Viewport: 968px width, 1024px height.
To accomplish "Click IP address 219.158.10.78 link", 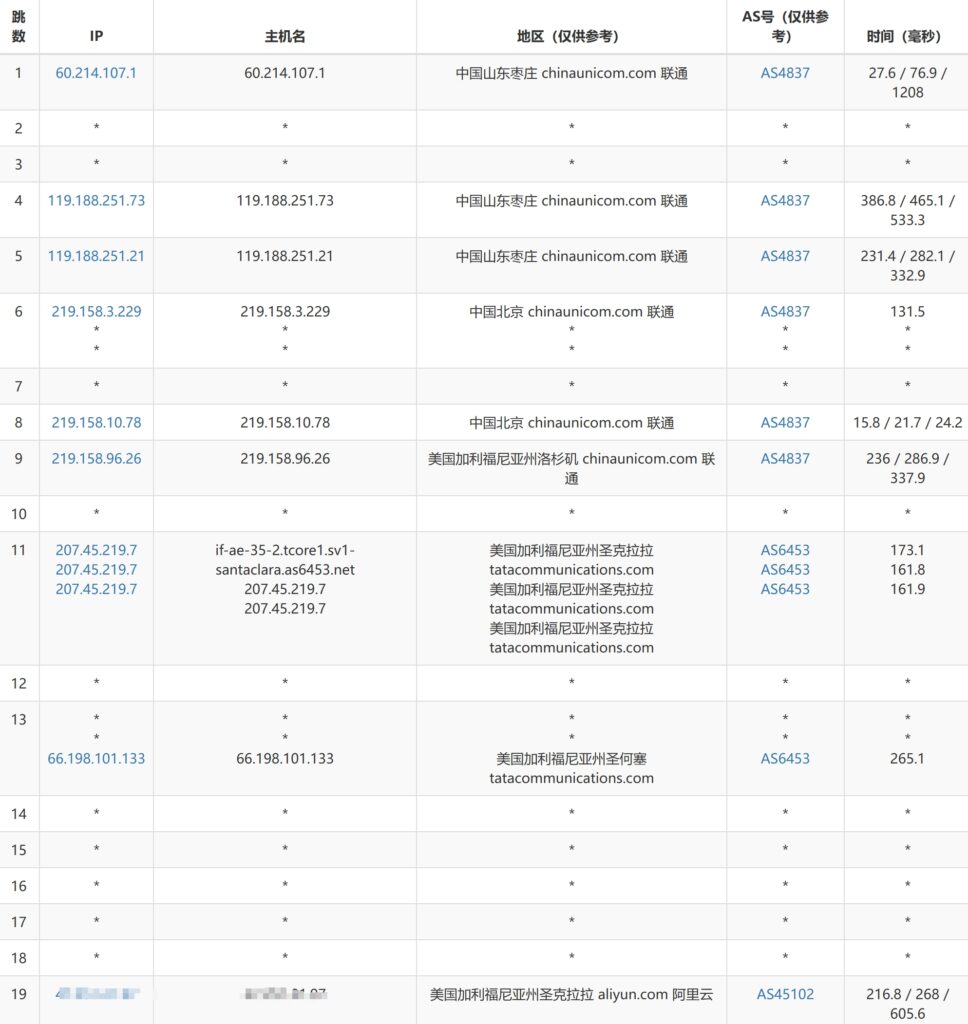I will tap(96, 422).
